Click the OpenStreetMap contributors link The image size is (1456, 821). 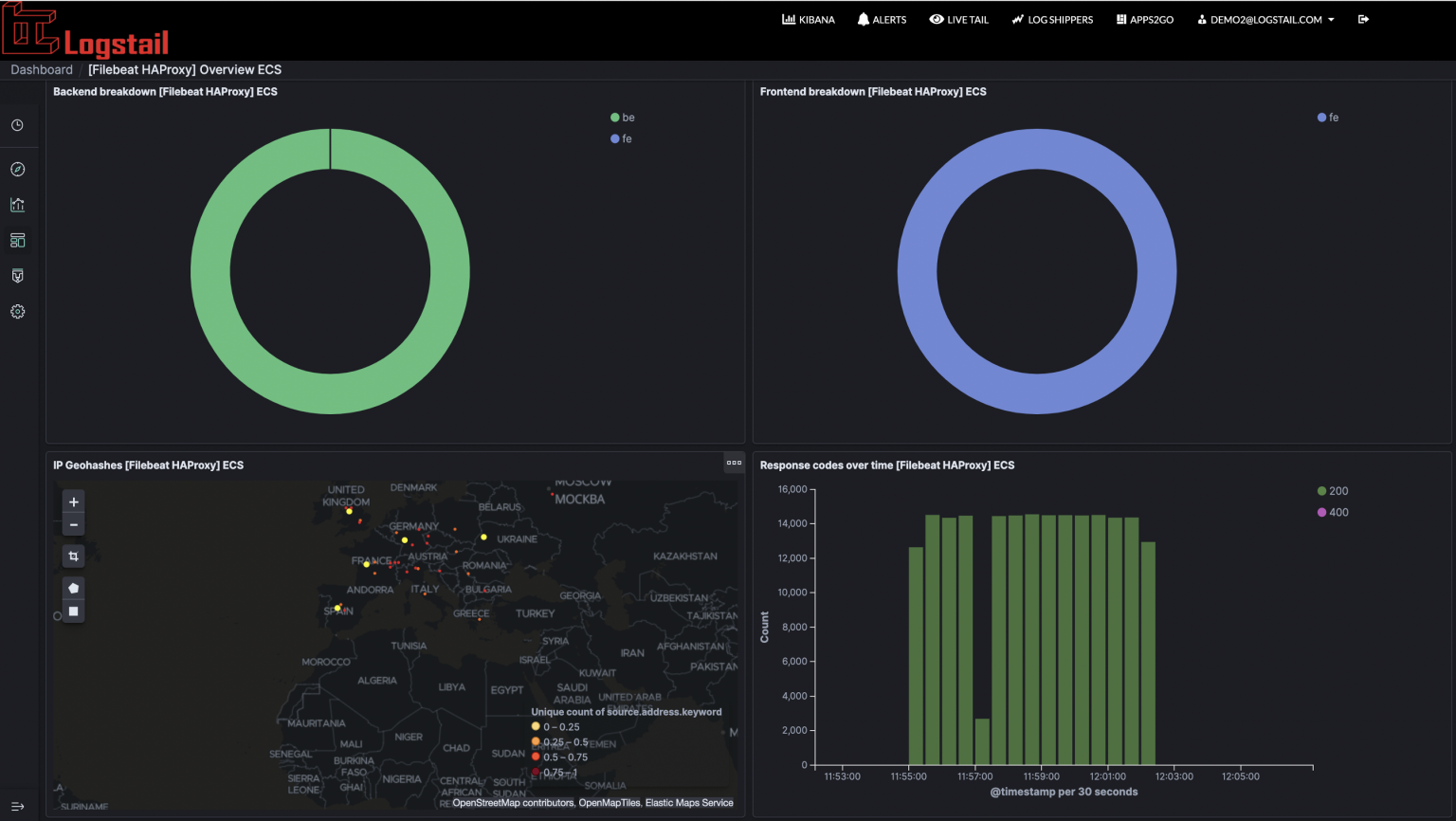(x=513, y=803)
